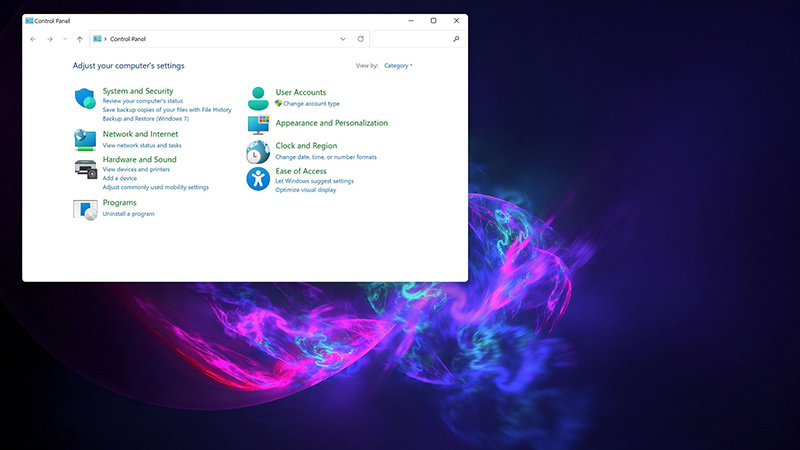Click the Programs category icon
Image resolution: width=800 pixels, height=450 pixels.
pyautogui.click(x=85, y=210)
